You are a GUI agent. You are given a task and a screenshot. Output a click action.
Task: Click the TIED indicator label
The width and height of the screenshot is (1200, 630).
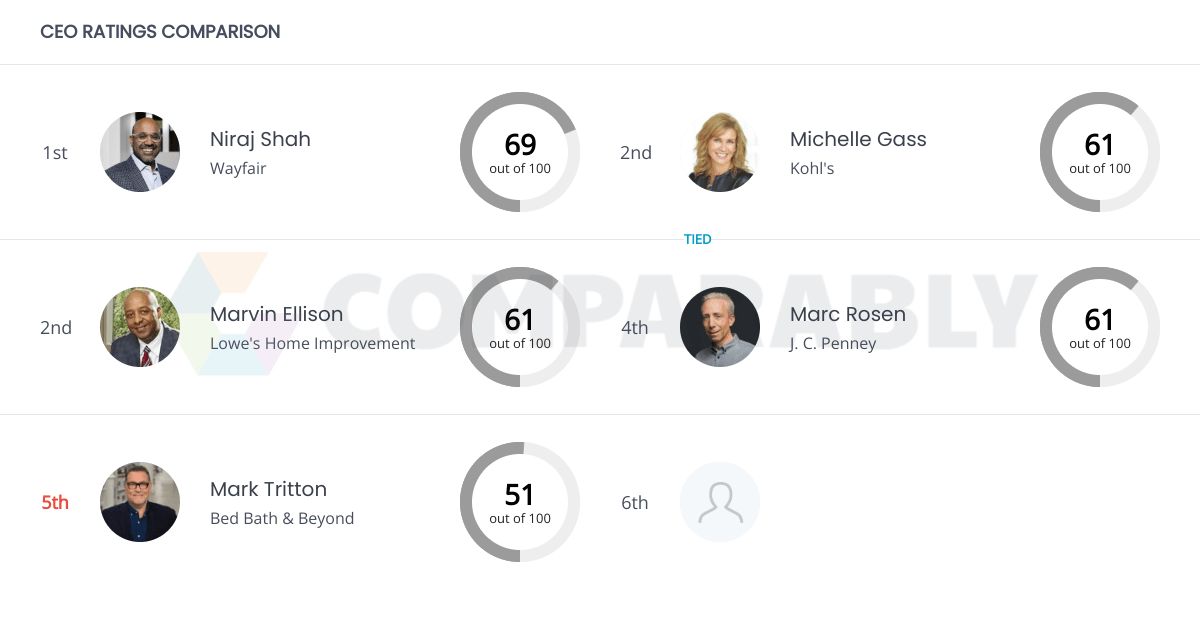click(x=697, y=239)
